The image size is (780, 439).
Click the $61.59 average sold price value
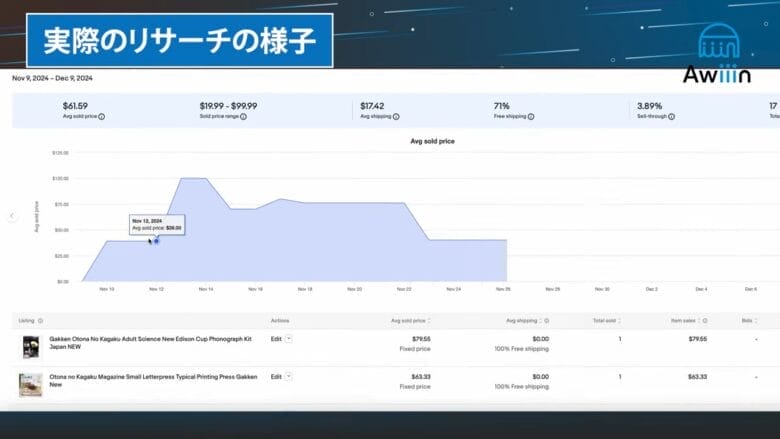point(75,106)
